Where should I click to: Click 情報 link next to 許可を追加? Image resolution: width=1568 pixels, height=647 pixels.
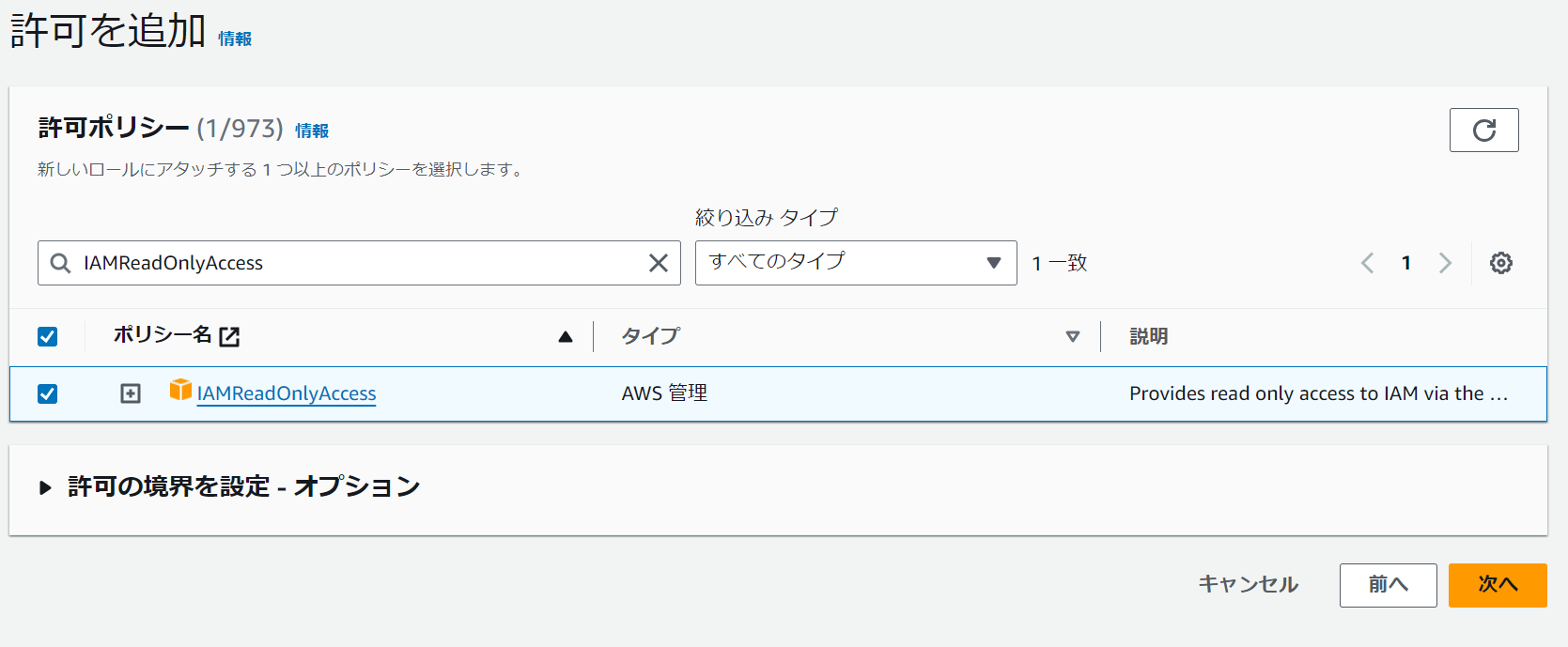(235, 39)
